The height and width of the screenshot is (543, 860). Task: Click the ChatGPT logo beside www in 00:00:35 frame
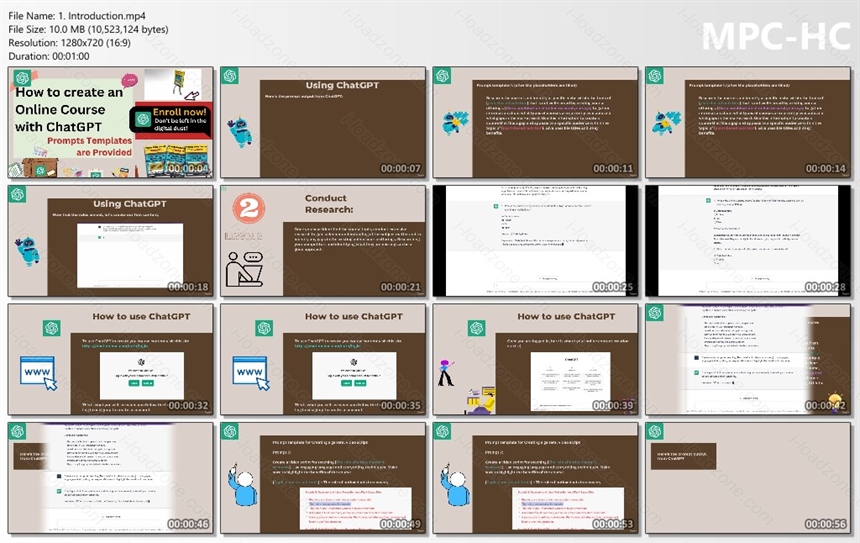coord(264,328)
